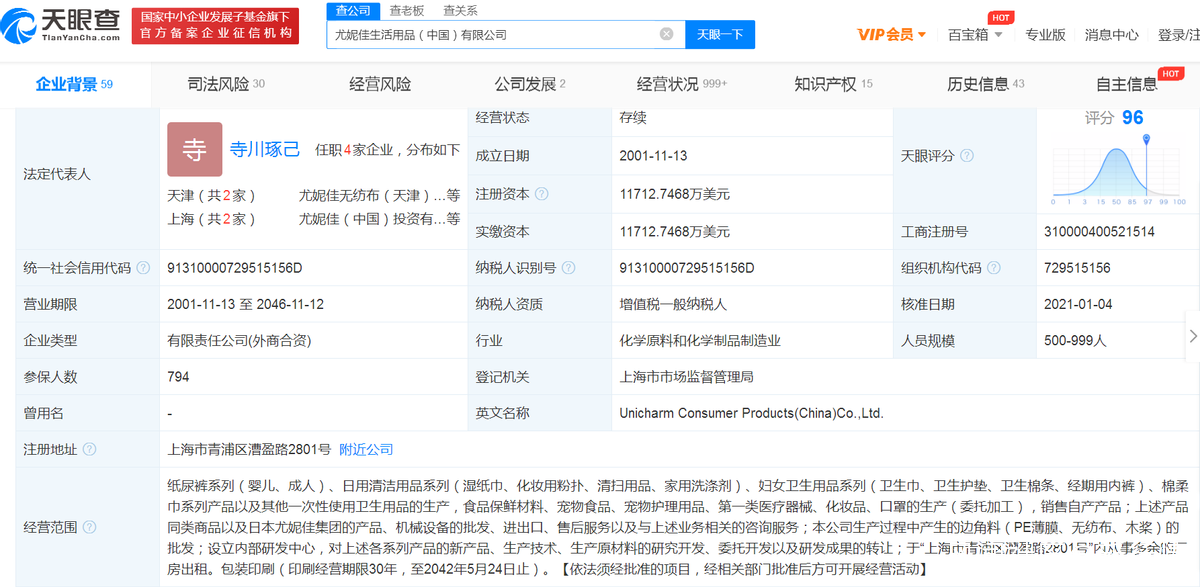
Task: Click help icon beside 统一社会信用代码
Action: coord(144,268)
